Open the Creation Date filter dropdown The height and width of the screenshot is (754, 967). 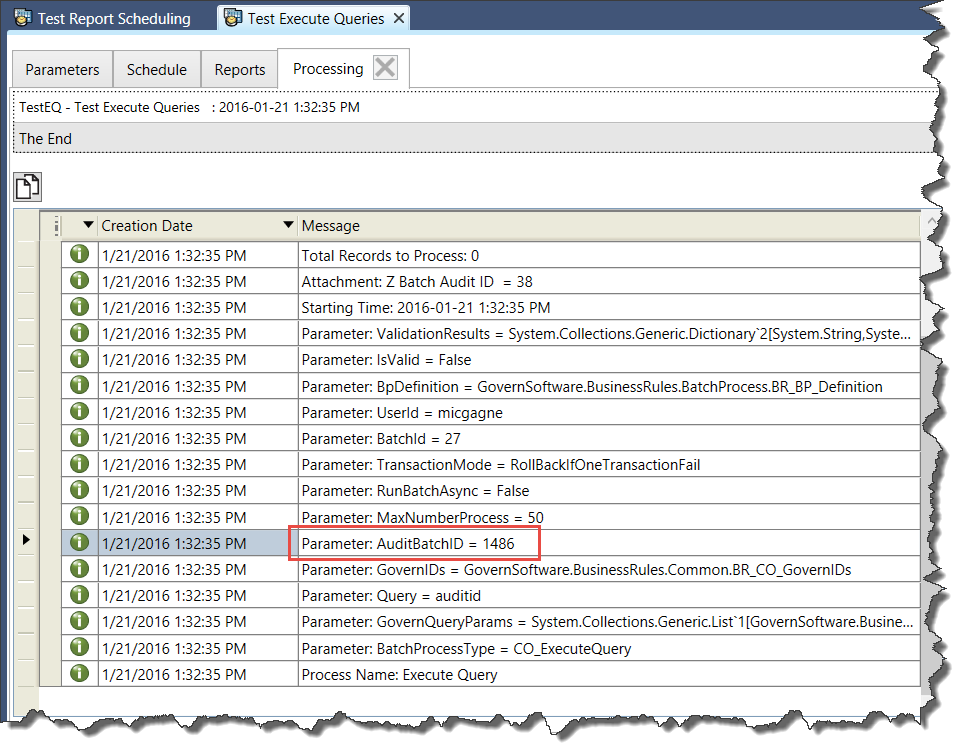pyautogui.click(x=288, y=226)
